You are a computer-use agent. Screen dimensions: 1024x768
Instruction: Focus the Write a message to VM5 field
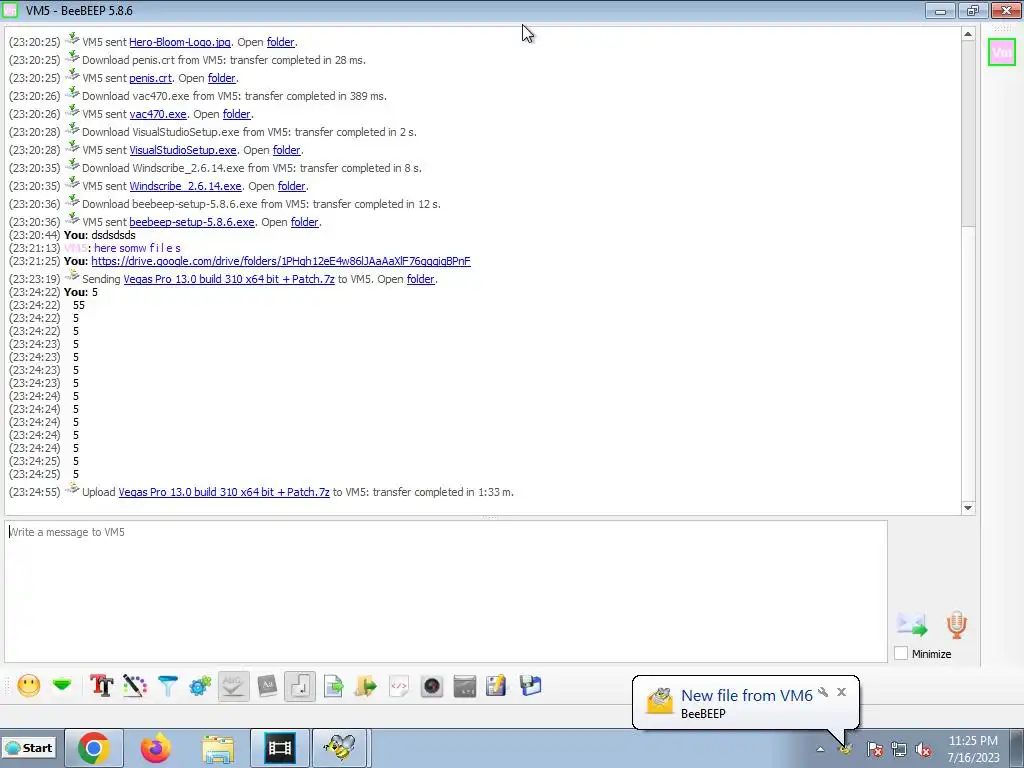(446, 591)
